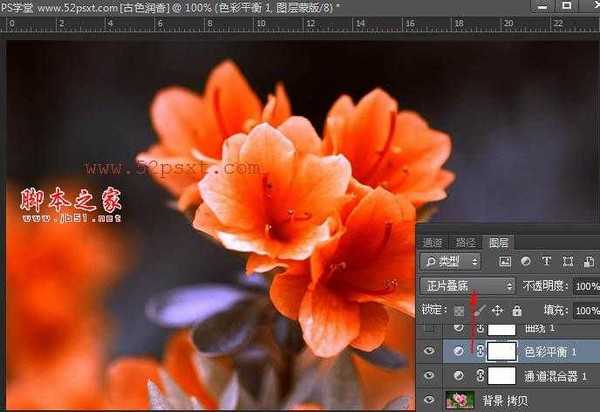Open the 正片叠底 blend mode dropdown
This screenshot has width=600, height=412.
tap(466, 286)
